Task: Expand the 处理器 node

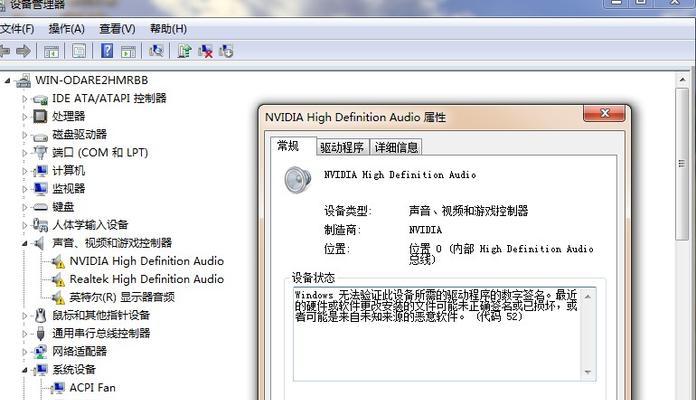Action: point(25,117)
